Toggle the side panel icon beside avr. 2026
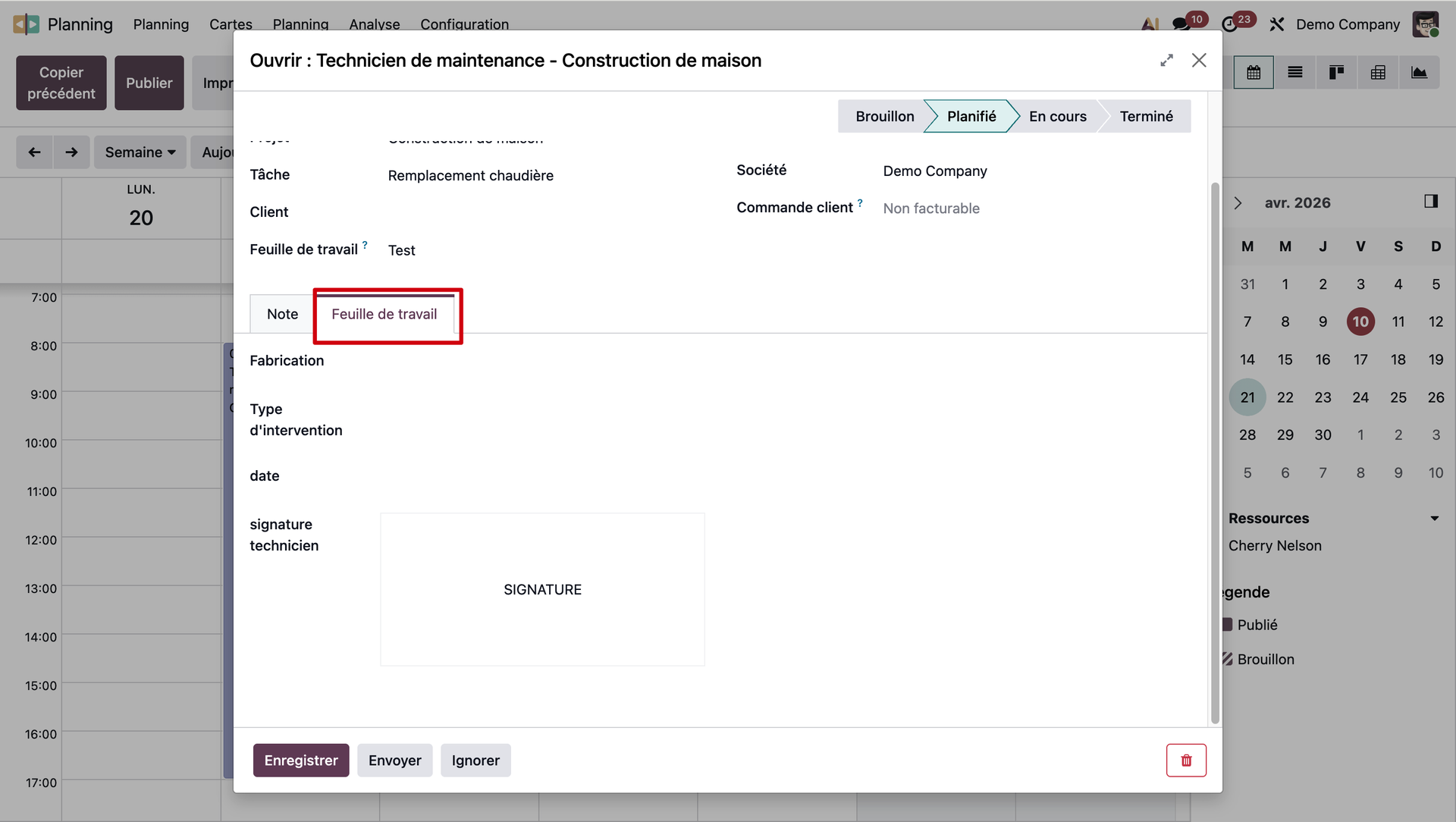The width and height of the screenshot is (1456, 822). click(x=1430, y=202)
